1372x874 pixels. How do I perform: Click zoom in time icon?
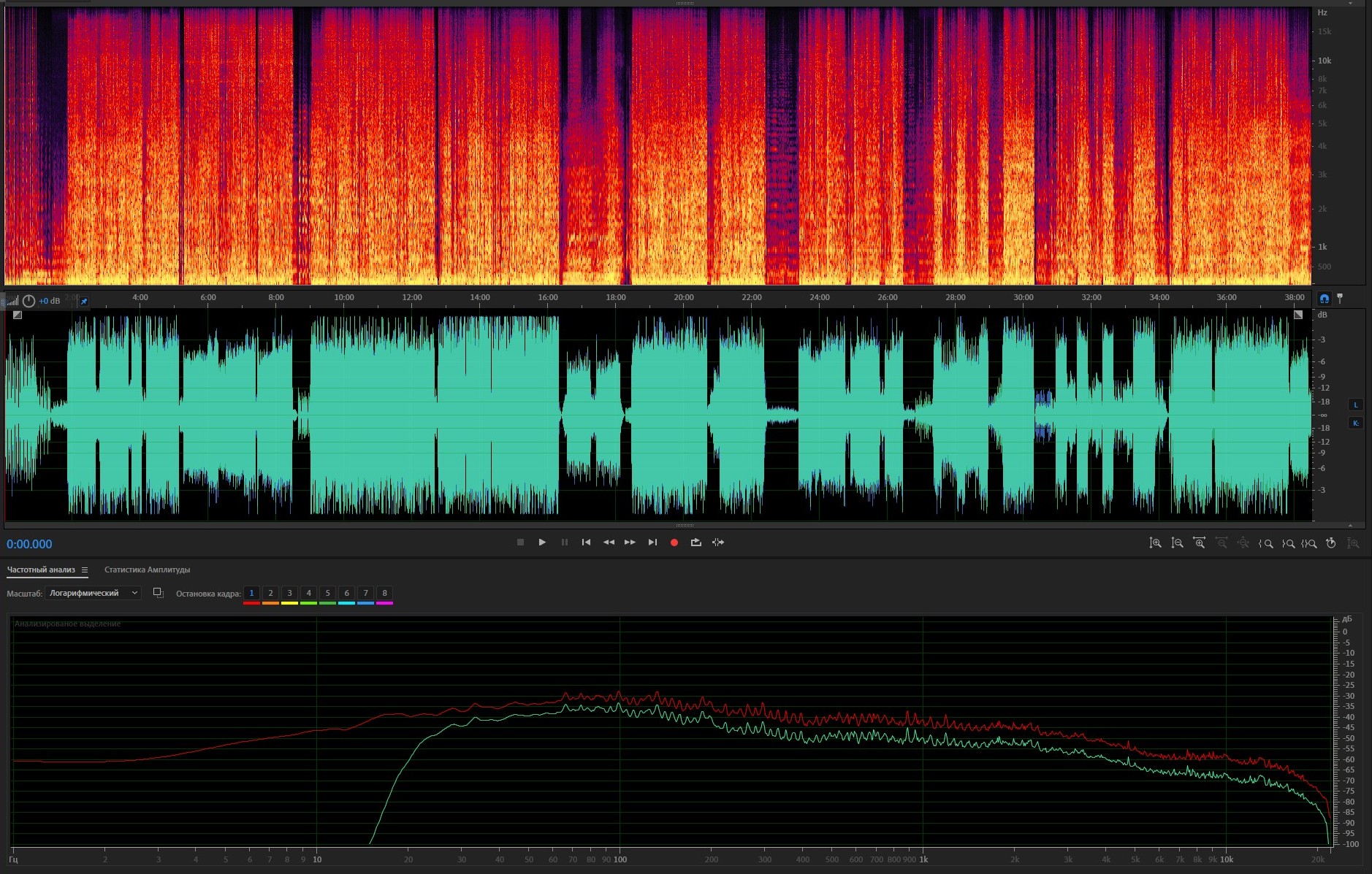[1199, 543]
